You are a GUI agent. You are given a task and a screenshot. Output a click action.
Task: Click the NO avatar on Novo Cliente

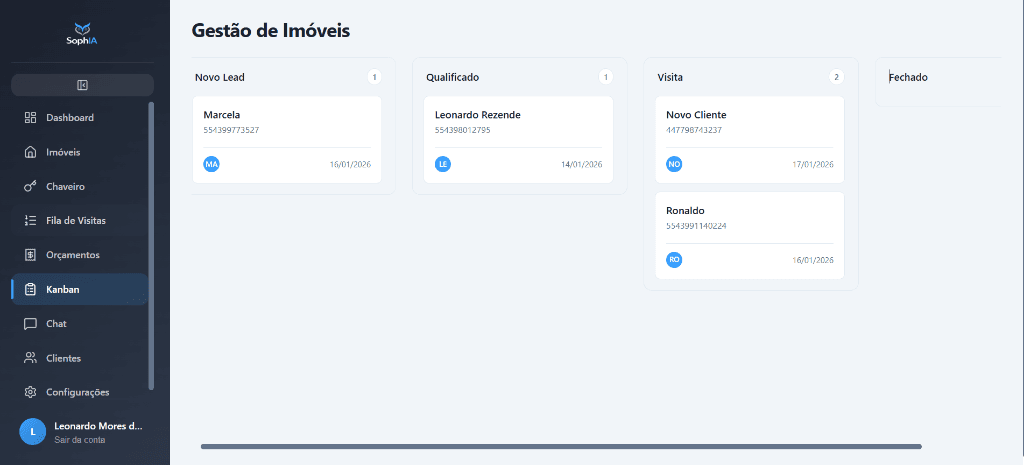[x=674, y=164]
